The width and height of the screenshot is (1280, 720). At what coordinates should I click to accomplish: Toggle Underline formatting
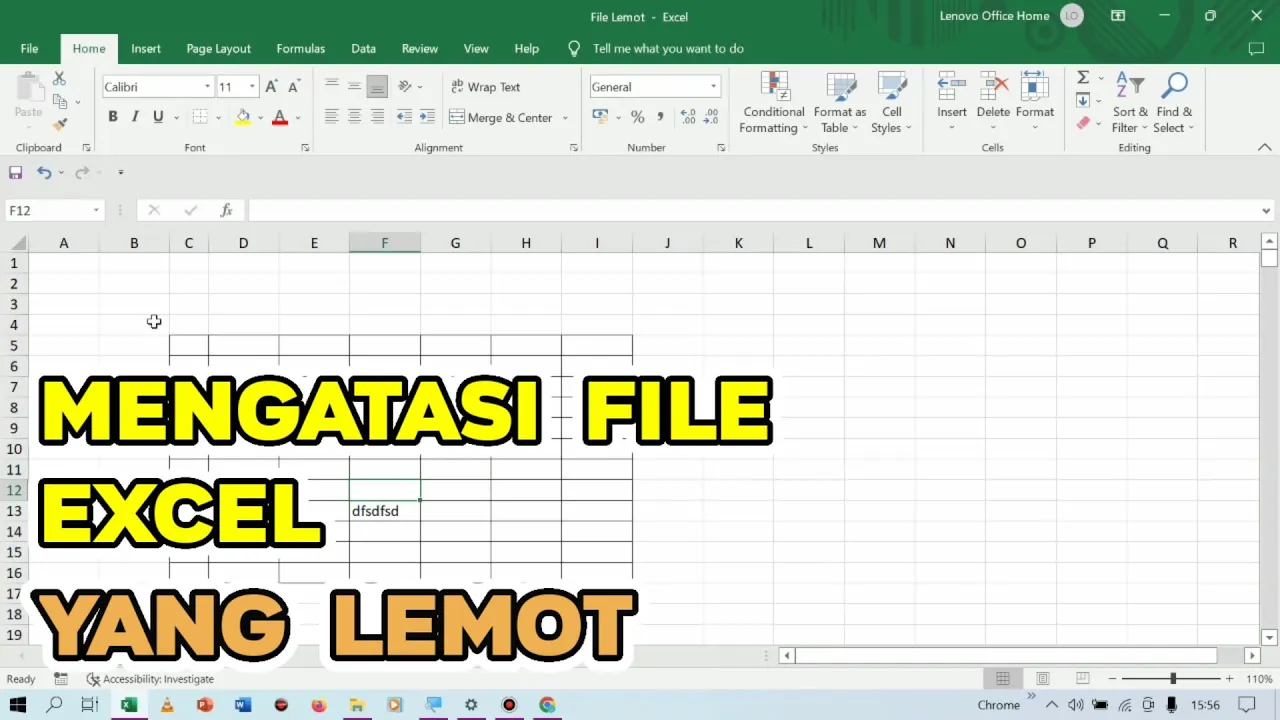coord(158,117)
